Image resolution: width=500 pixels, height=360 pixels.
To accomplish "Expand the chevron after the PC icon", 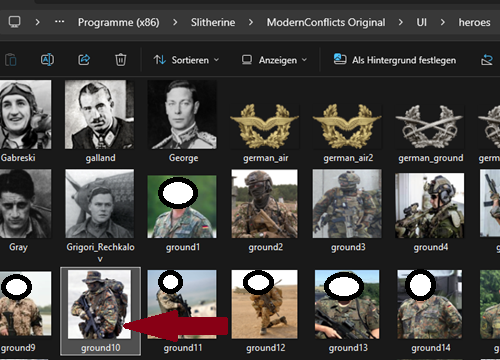I will [x=37, y=22].
